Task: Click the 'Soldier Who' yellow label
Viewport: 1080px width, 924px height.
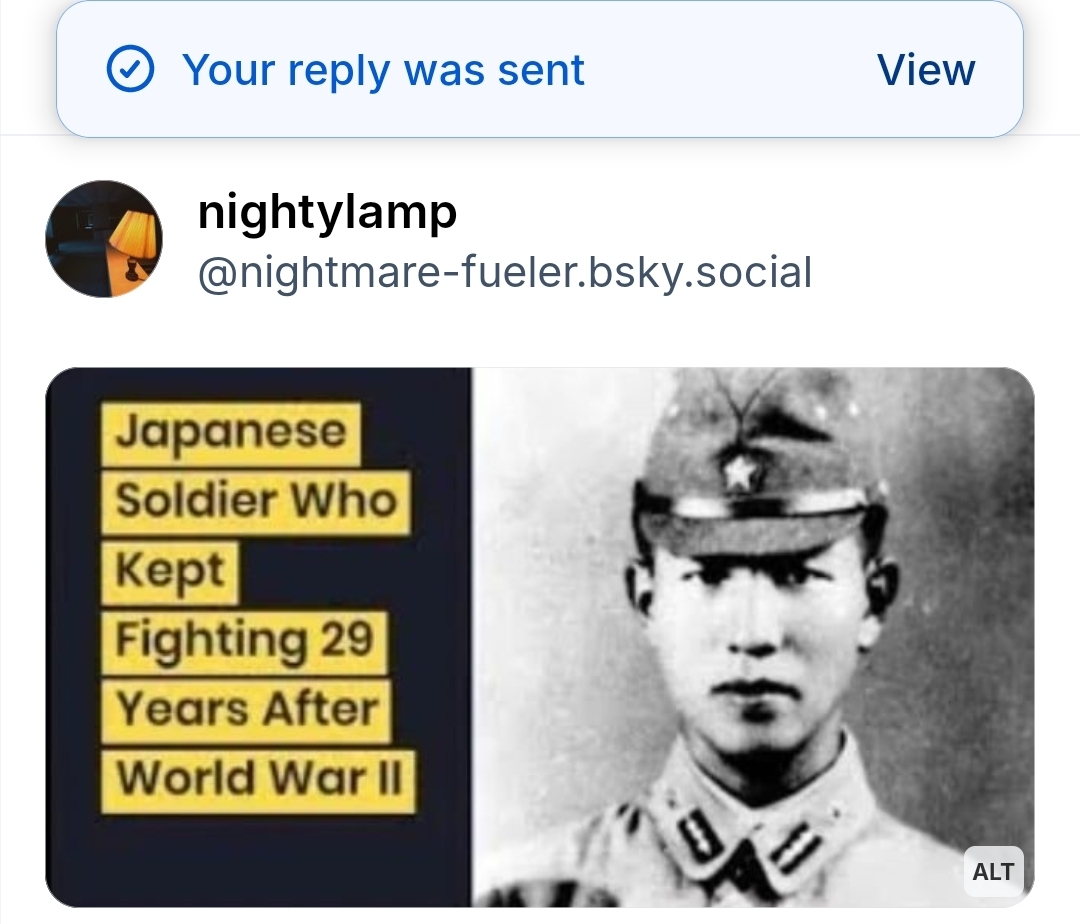Action: 256,502
